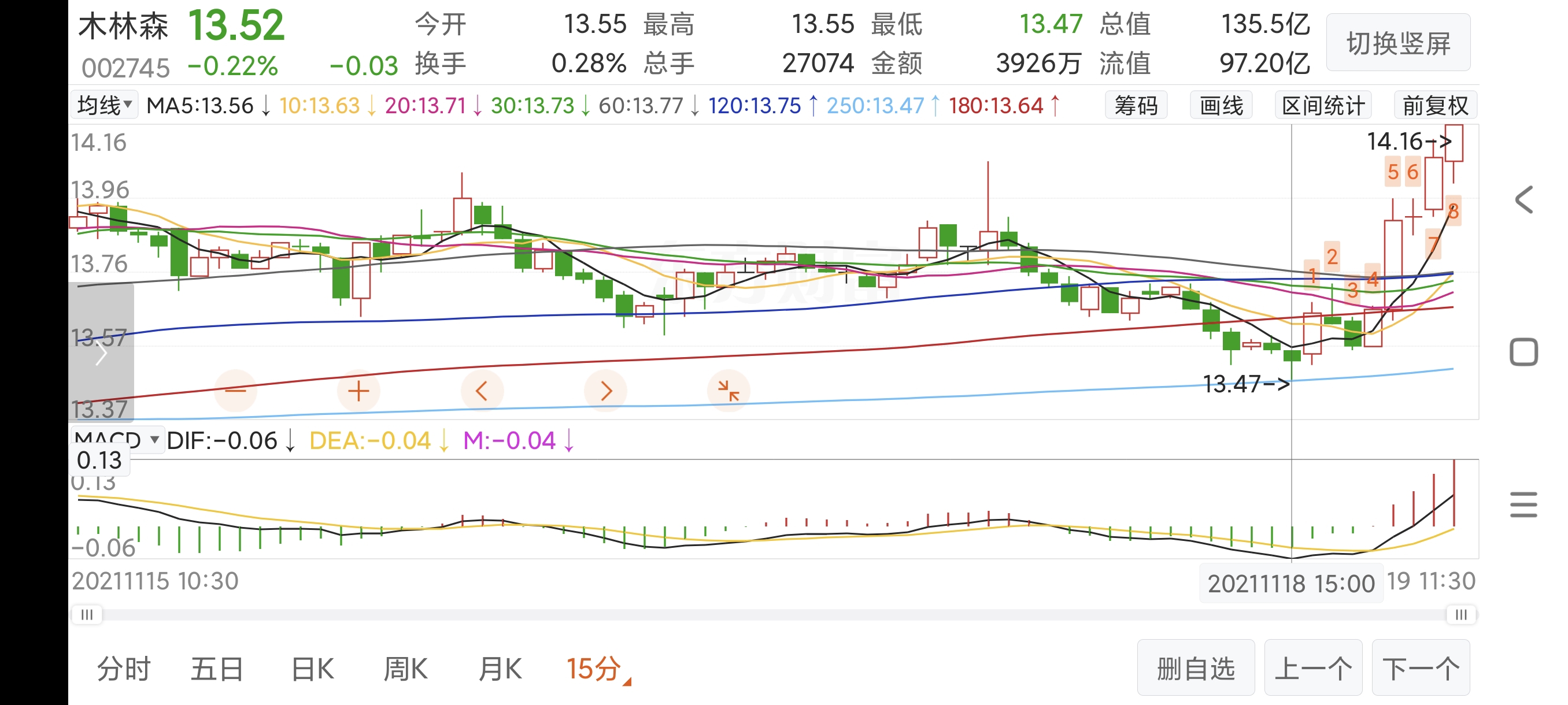The height and width of the screenshot is (705, 1568).
Task: Open the 均线 indicator dropdown
Action: [x=104, y=105]
